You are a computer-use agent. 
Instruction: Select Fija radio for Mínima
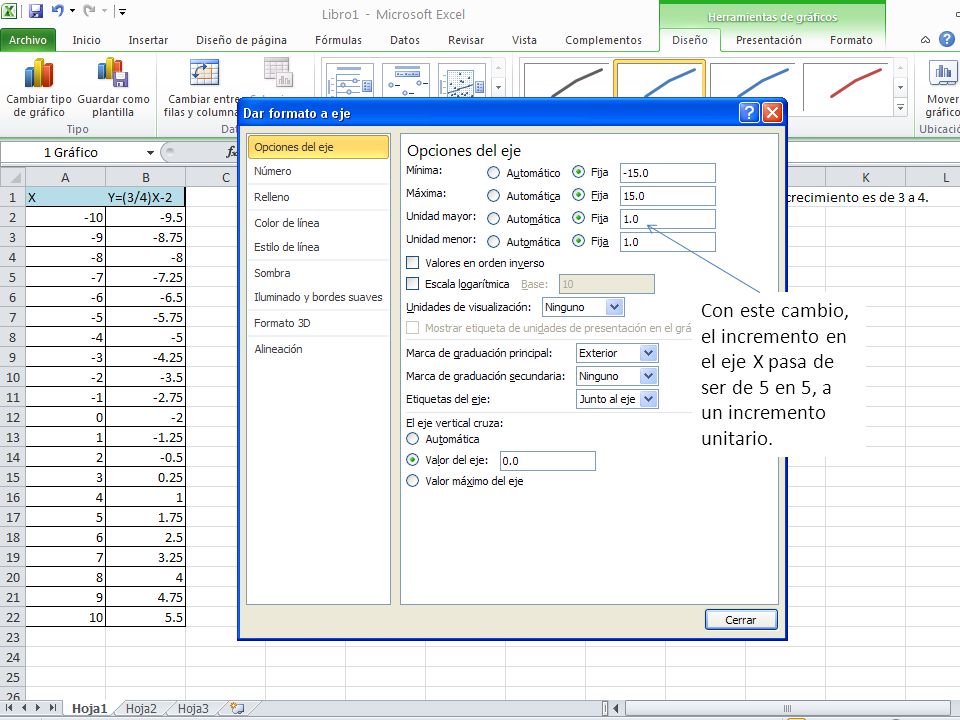tap(578, 172)
